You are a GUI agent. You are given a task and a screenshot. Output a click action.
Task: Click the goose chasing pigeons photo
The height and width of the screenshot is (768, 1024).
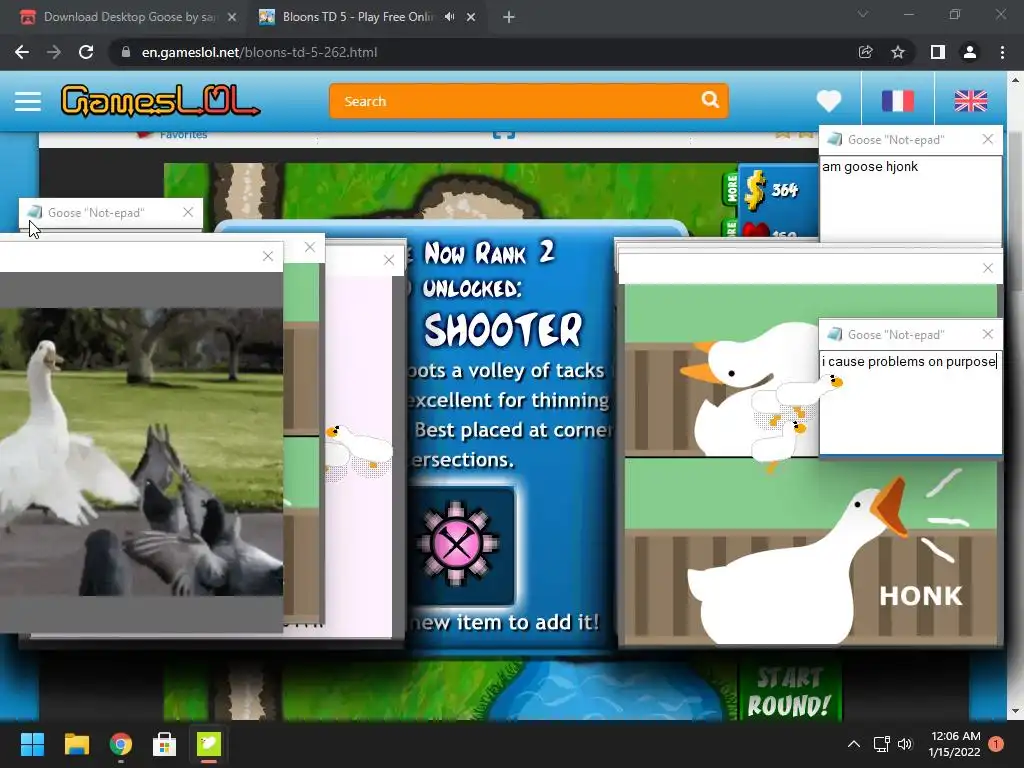coord(141,452)
